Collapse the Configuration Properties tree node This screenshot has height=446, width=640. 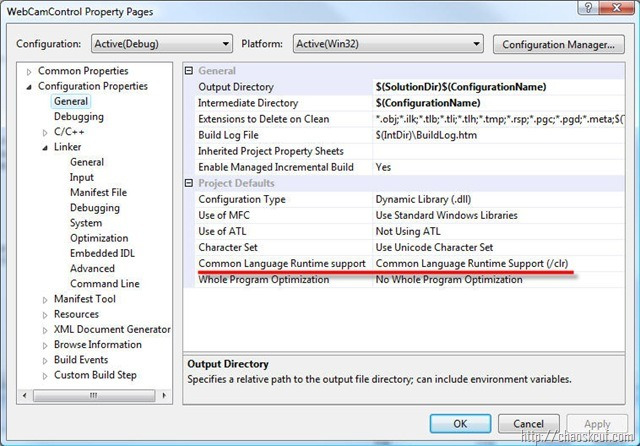[x=29, y=87]
